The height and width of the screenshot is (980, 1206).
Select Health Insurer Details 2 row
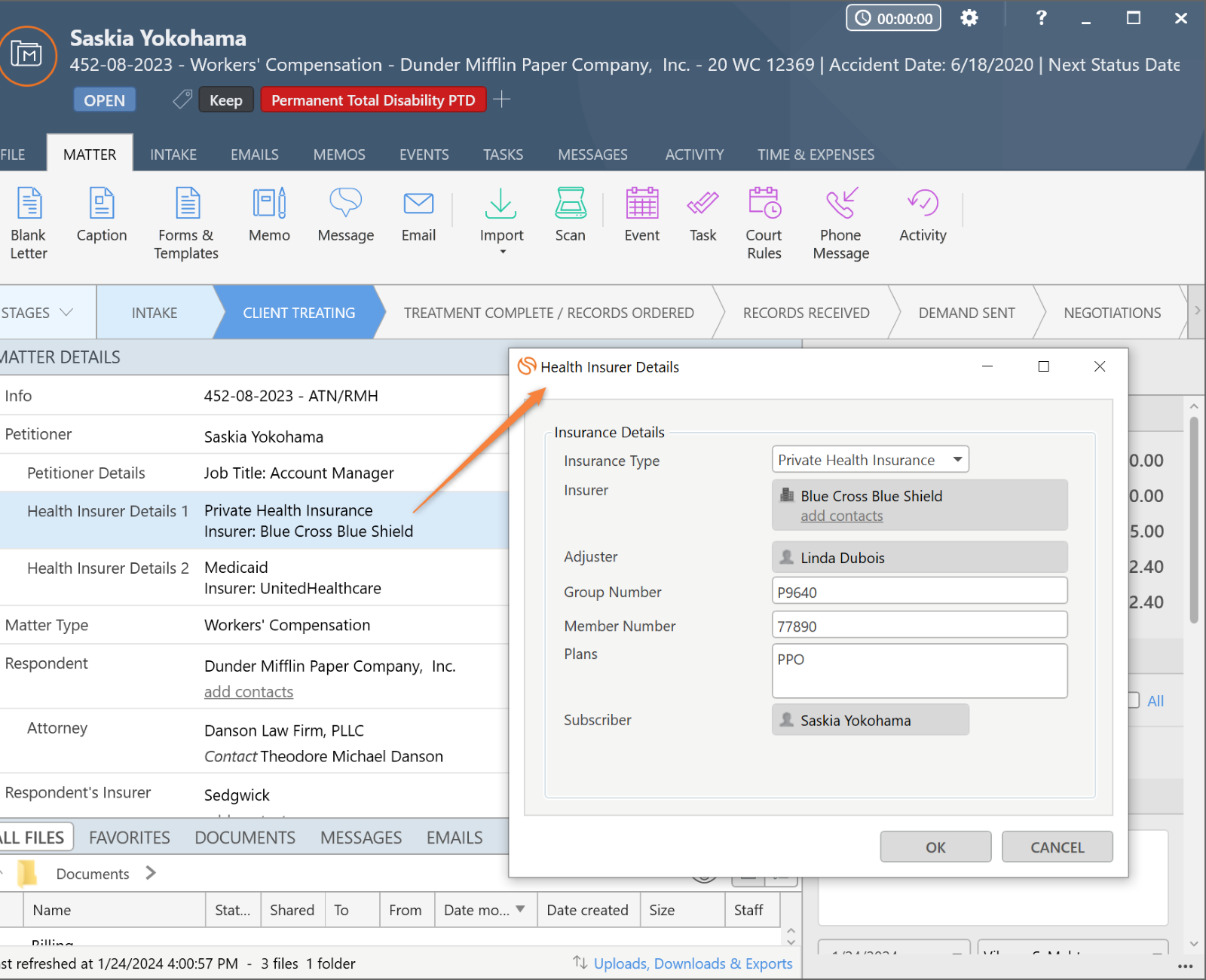[254, 577]
